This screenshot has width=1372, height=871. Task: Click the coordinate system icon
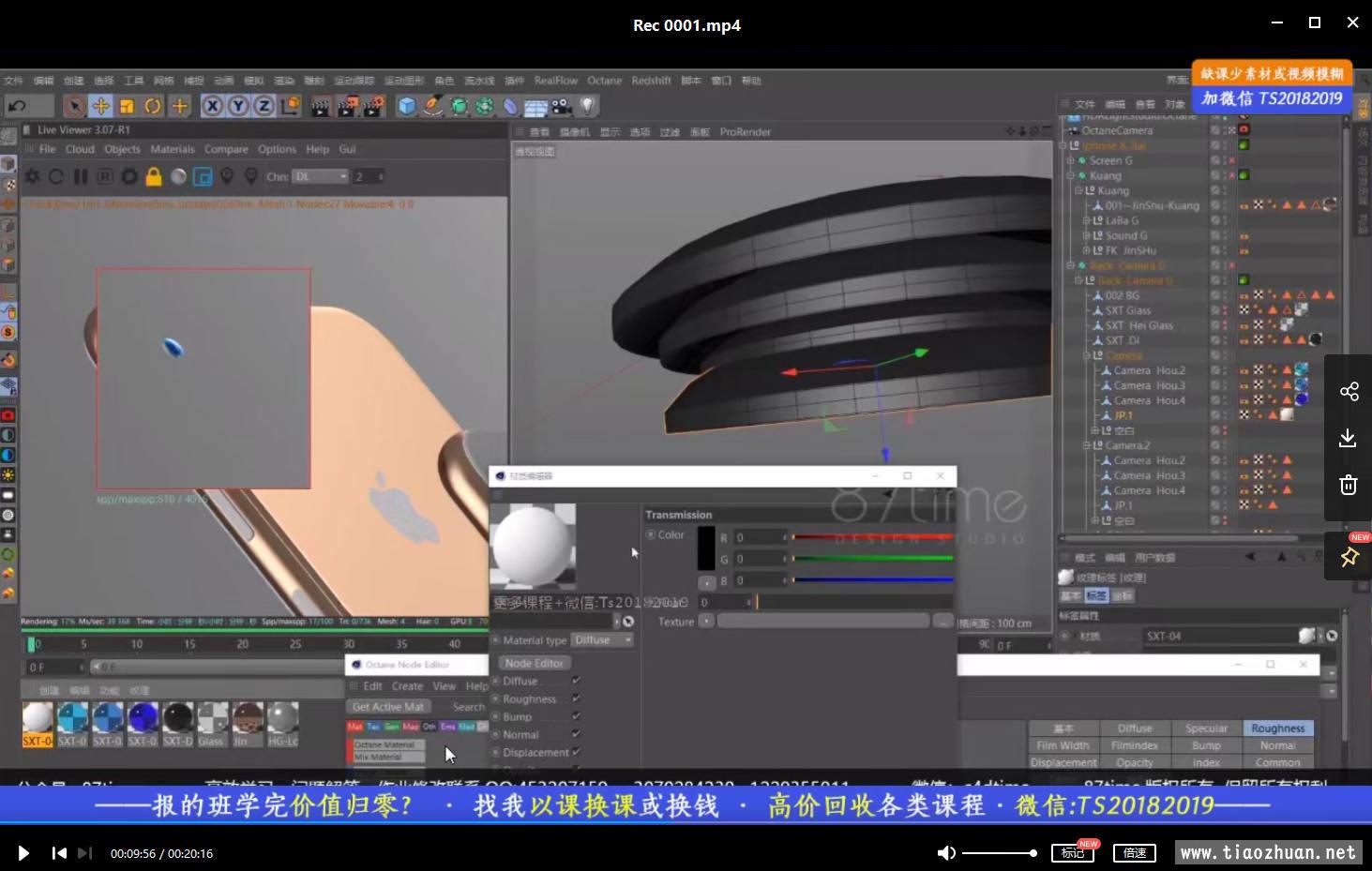[291, 106]
